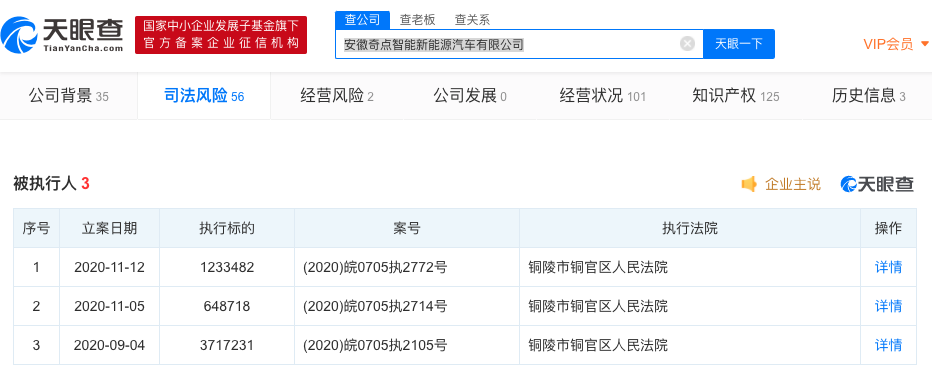
Task: Click the 执行法院 column header
Action: pos(689,228)
